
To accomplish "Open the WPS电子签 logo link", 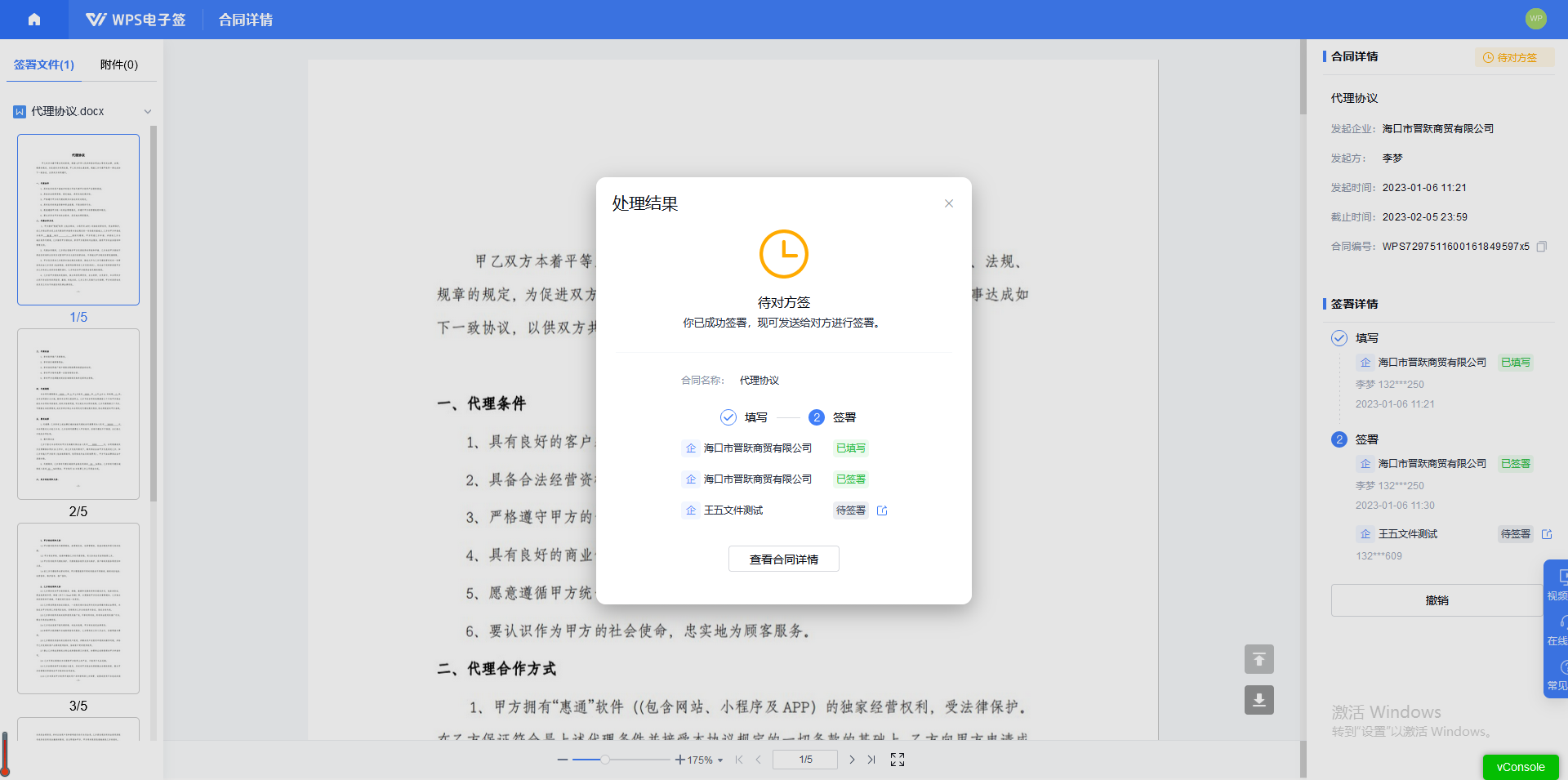I will [136, 20].
